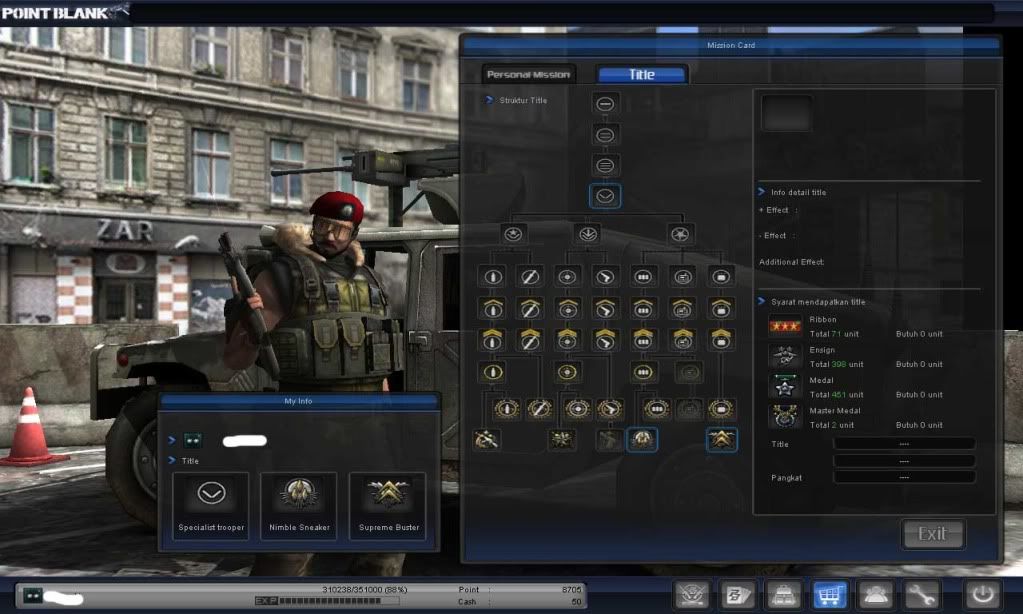Click the rank badge in the bottom status bar

coord(33,594)
